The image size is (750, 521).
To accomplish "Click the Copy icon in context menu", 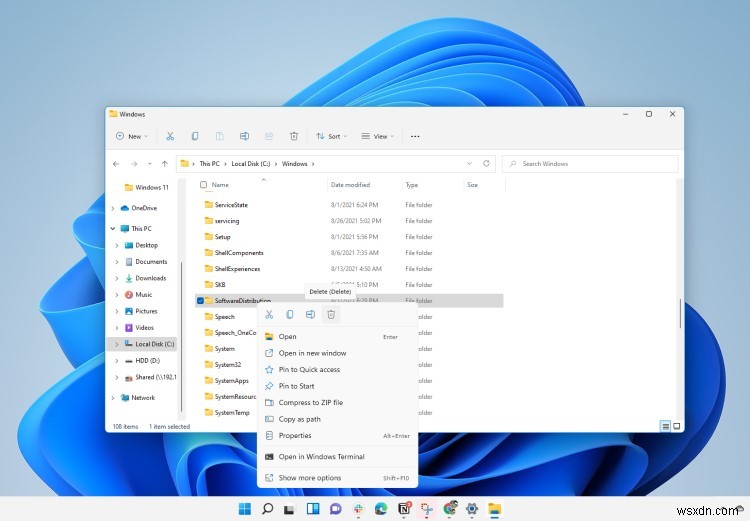I will (290, 314).
